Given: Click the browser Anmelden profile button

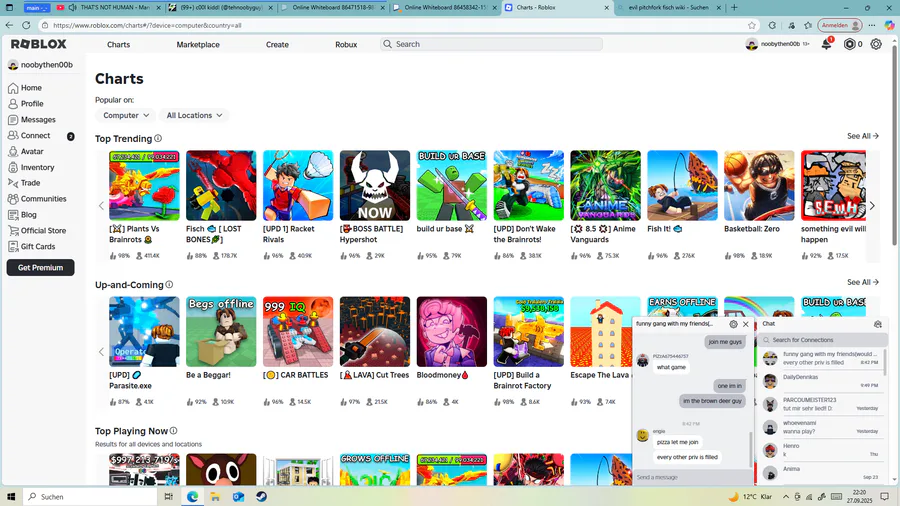Looking at the screenshot, I should coord(840,25).
